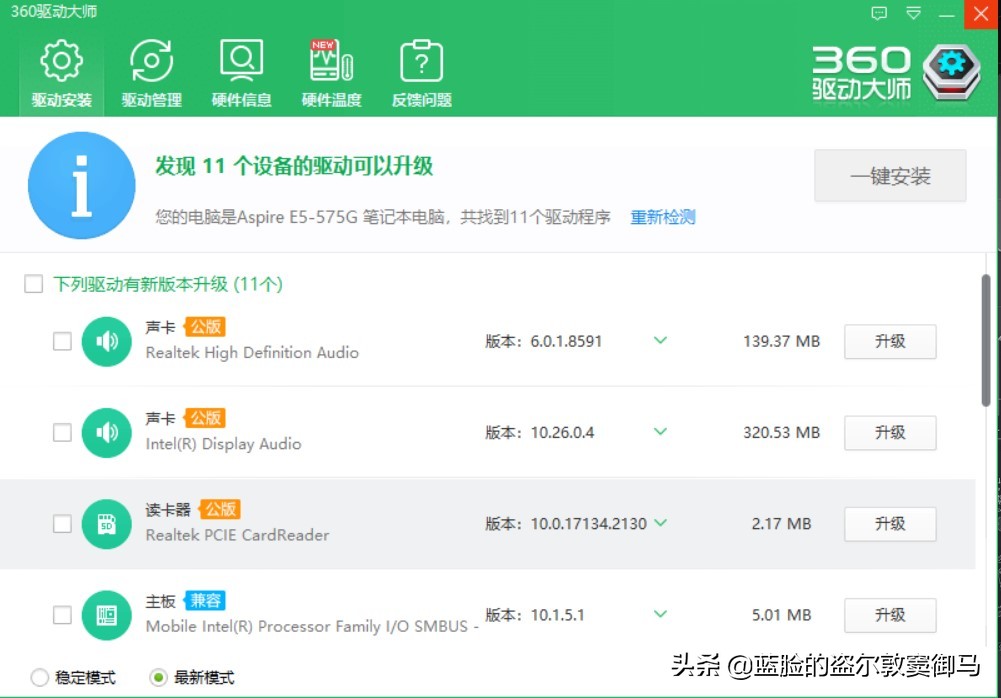Switch to 稳定模式 (Stable Mode)
This screenshot has height=698, width=1001.
pyautogui.click(x=40, y=677)
